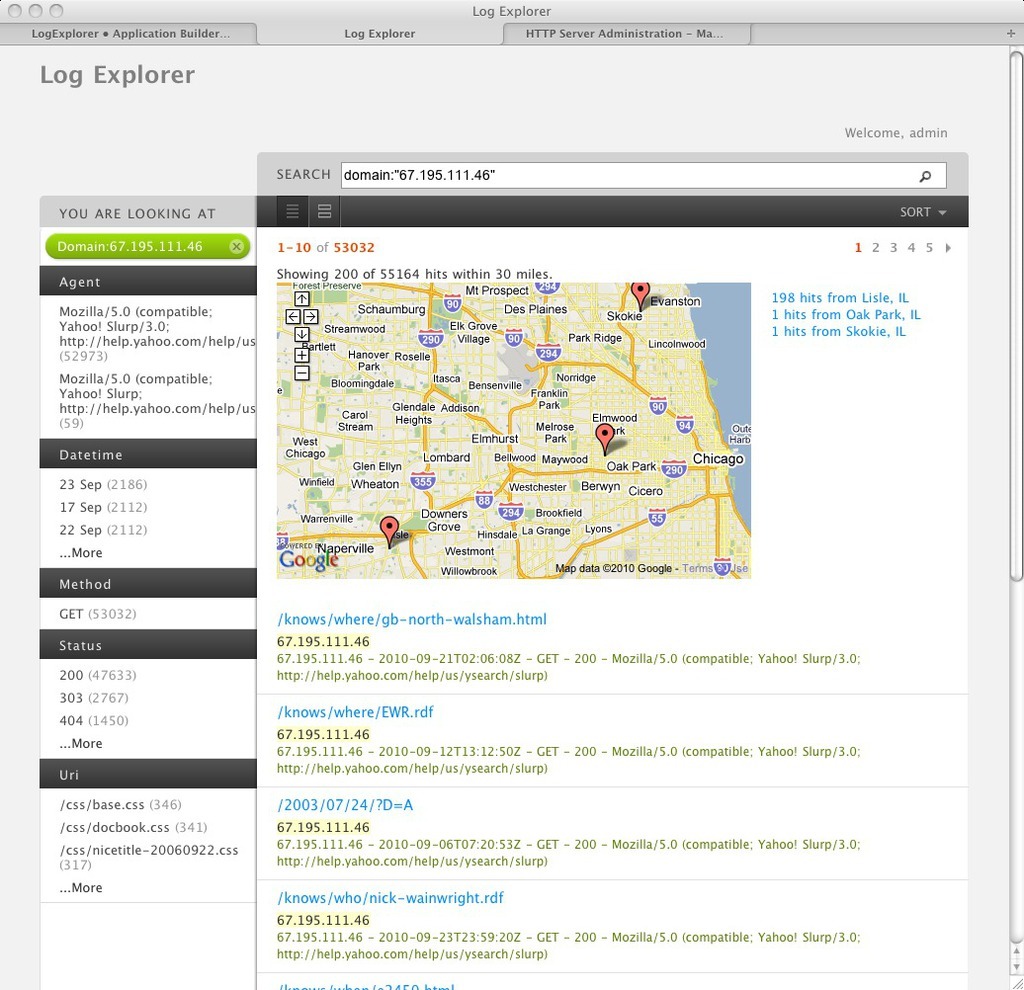The height and width of the screenshot is (990, 1024).
Task: Go to results page 4
Action: 911,248
